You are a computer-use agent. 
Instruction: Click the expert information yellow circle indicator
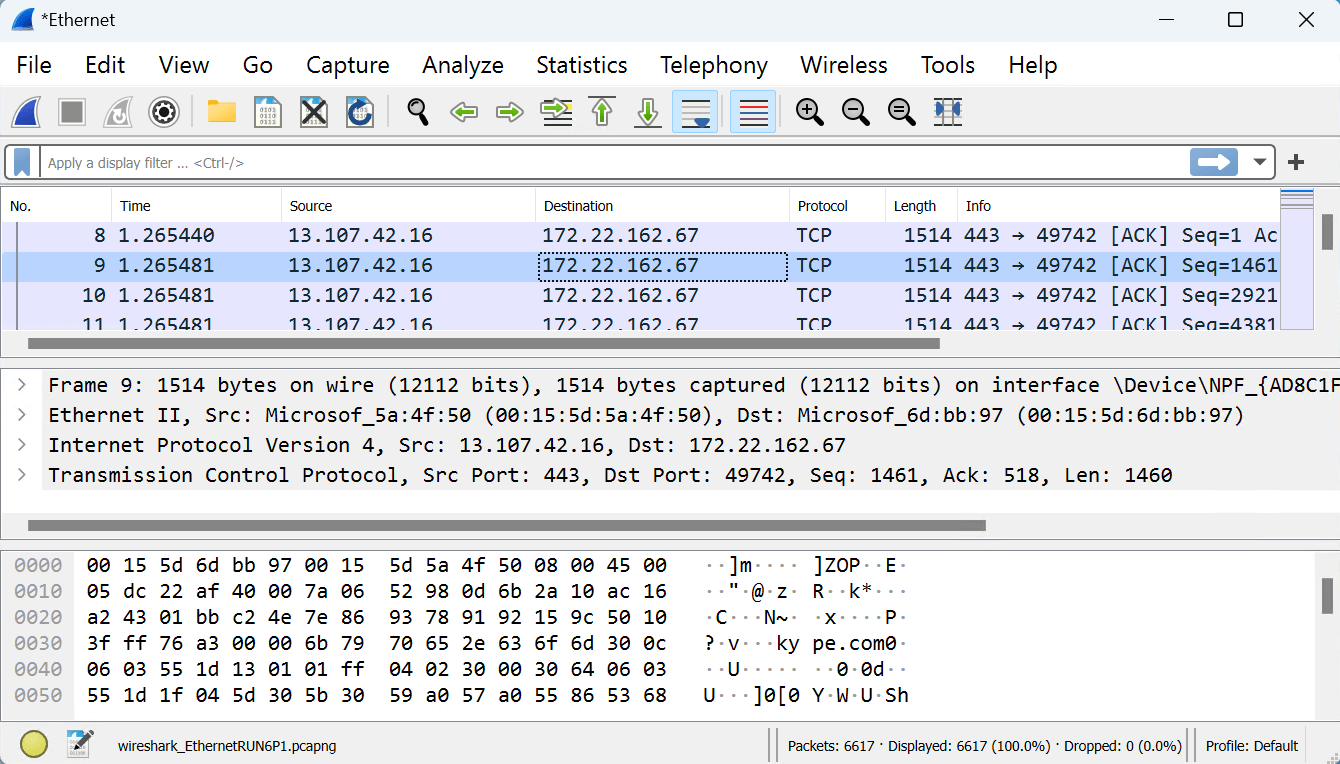pyautogui.click(x=34, y=744)
